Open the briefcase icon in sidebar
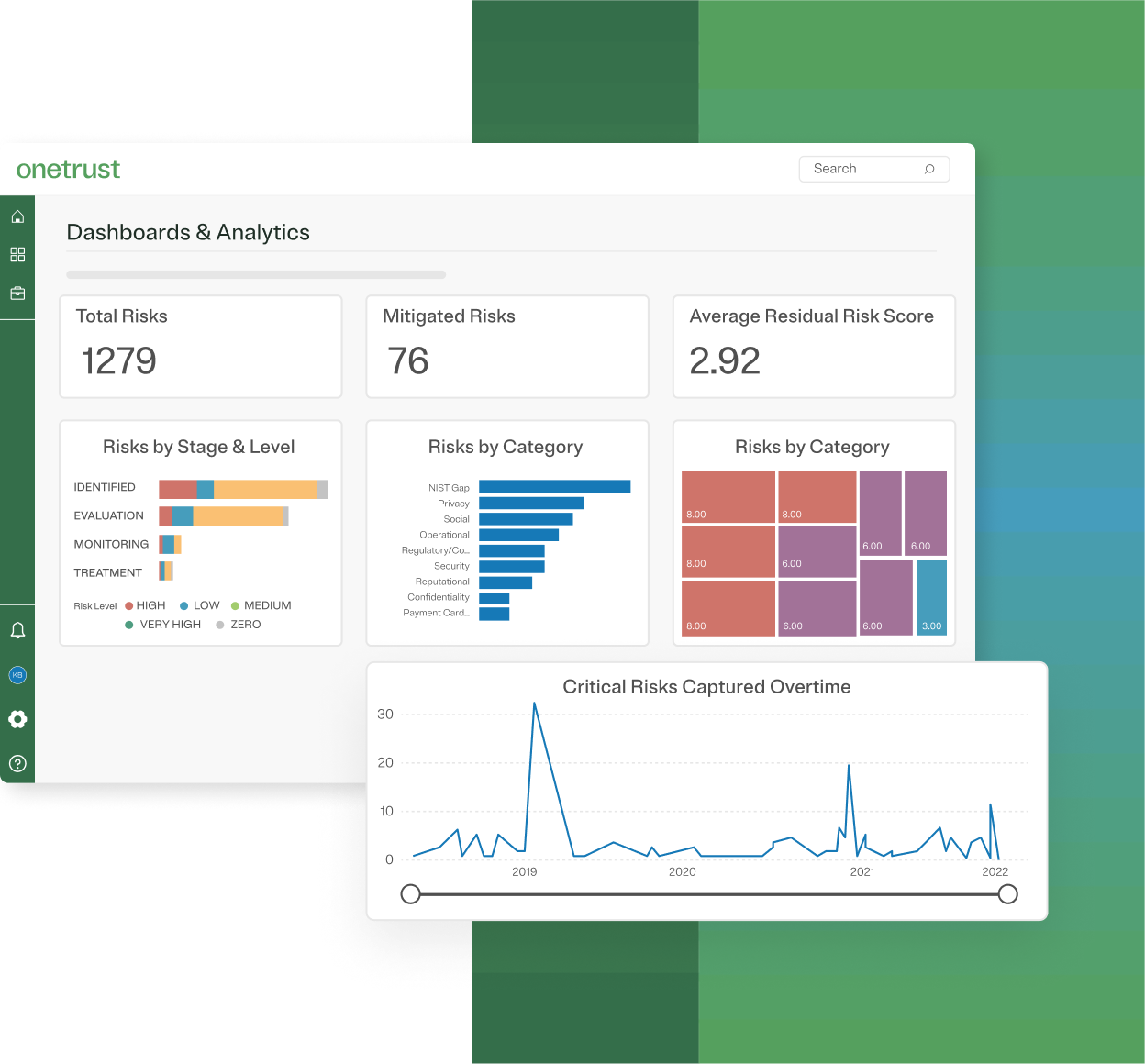Viewport: 1145px width, 1064px height. click(17, 293)
